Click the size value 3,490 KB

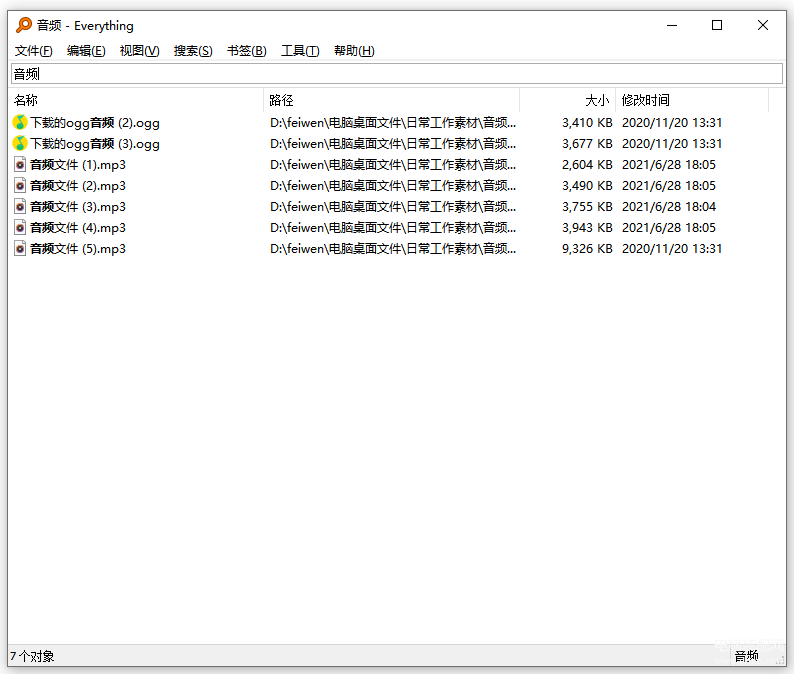pos(587,186)
